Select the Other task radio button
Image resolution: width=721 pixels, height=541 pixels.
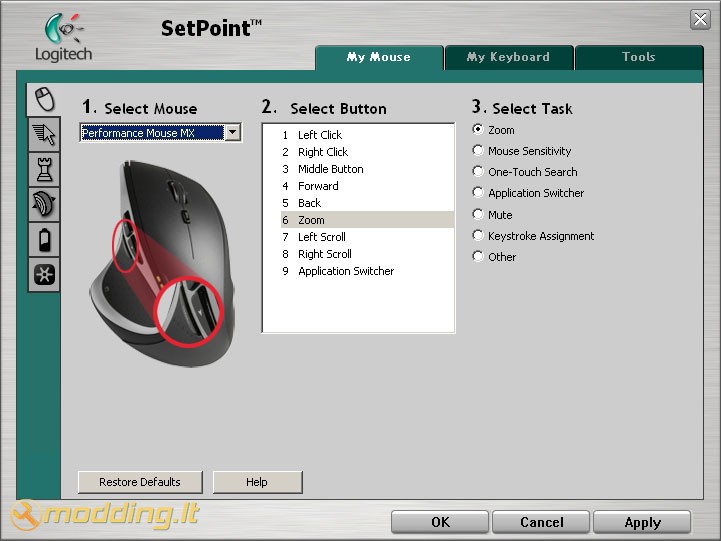[478, 256]
